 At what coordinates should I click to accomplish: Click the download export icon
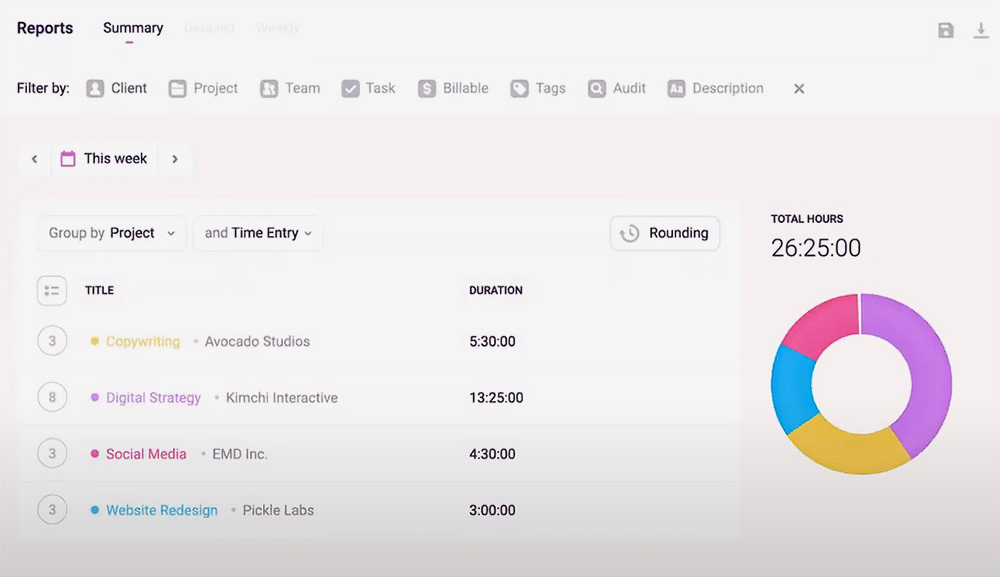pyautogui.click(x=981, y=30)
